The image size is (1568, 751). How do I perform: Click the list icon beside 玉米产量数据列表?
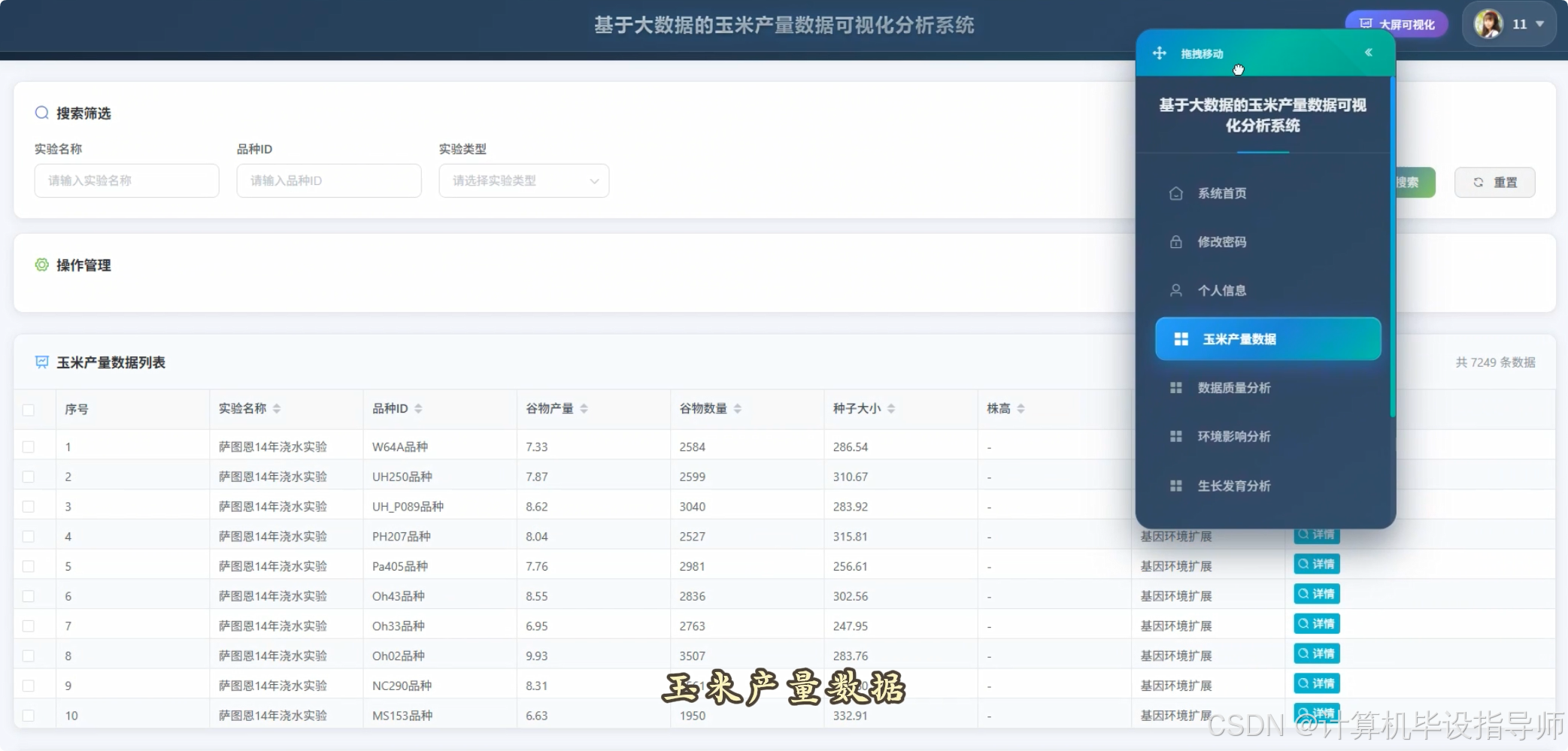41,362
